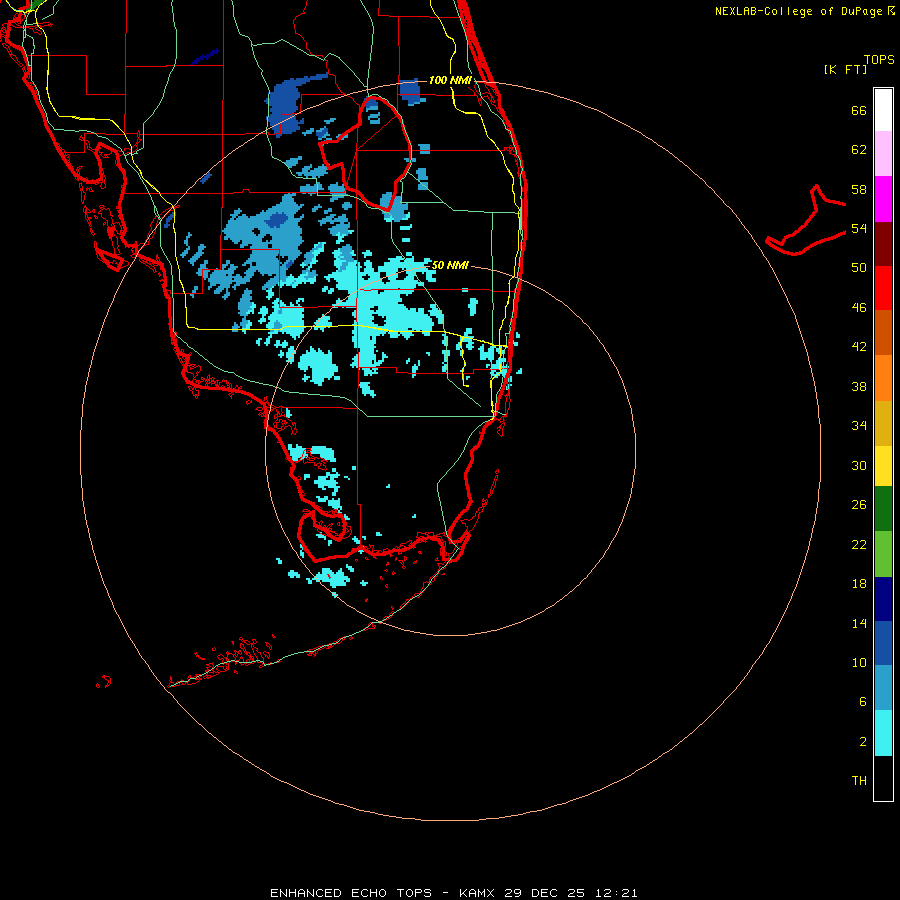The width and height of the screenshot is (900, 900).
Task: Click the K FT units label
Action: [845, 69]
